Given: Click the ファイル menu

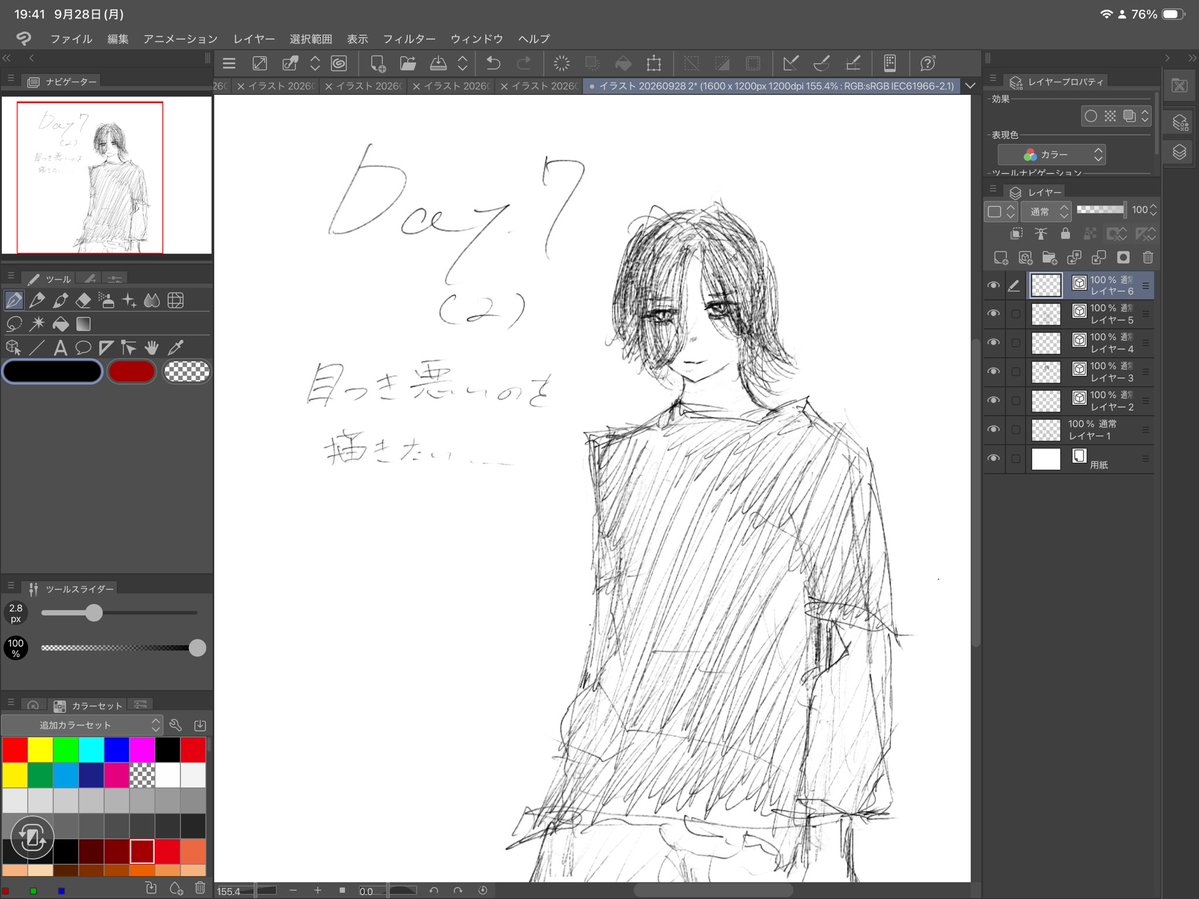Looking at the screenshot, I should (x=71, y=39).
